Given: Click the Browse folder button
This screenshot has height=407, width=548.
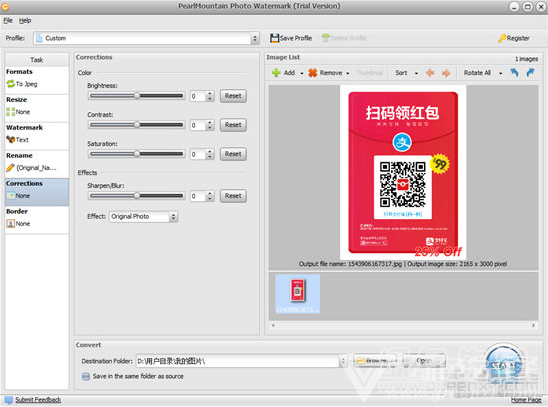Looking at the screenshot, I should [375, 361].
